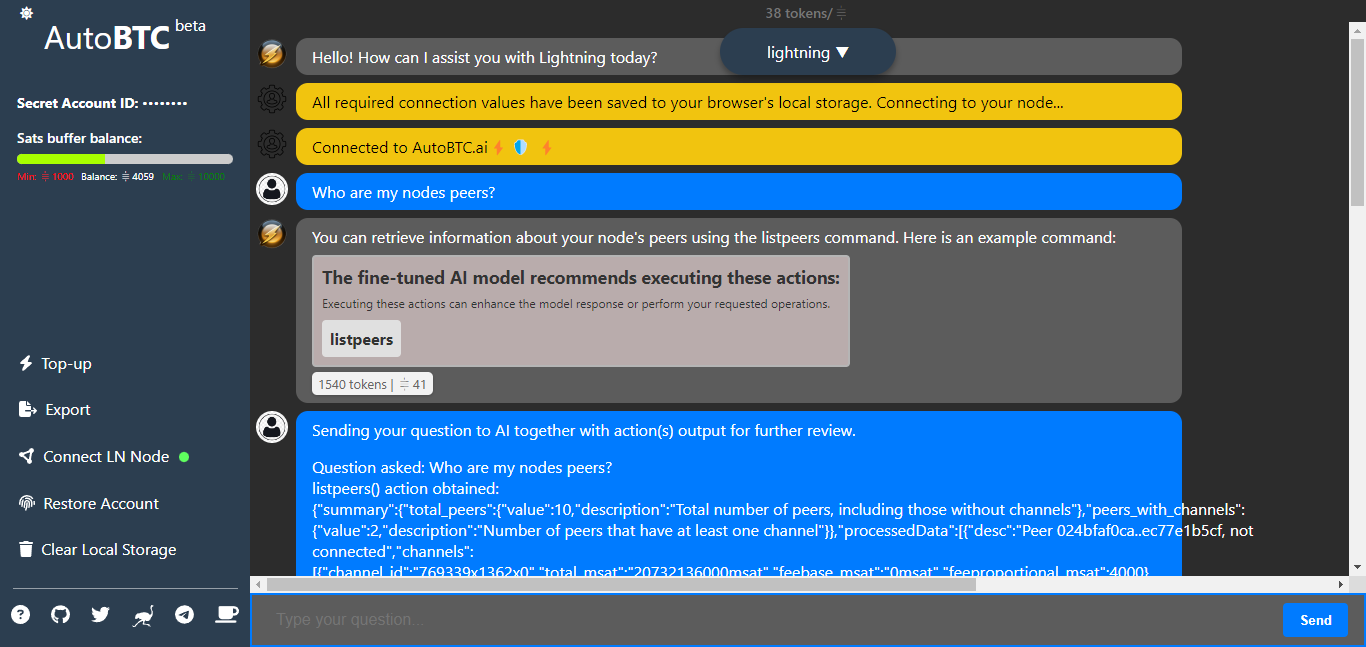1366x647 pixels.
Task: Open Connect LN Node option
Action: coord(104,456)
